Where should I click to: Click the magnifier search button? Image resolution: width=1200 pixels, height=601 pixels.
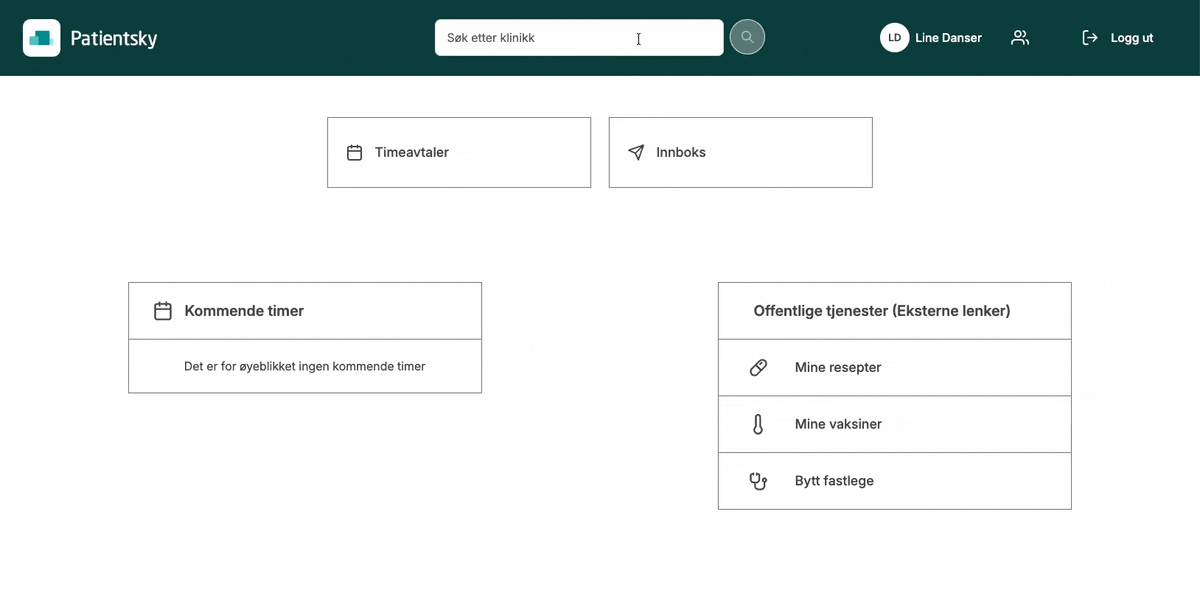coord(747,37)
